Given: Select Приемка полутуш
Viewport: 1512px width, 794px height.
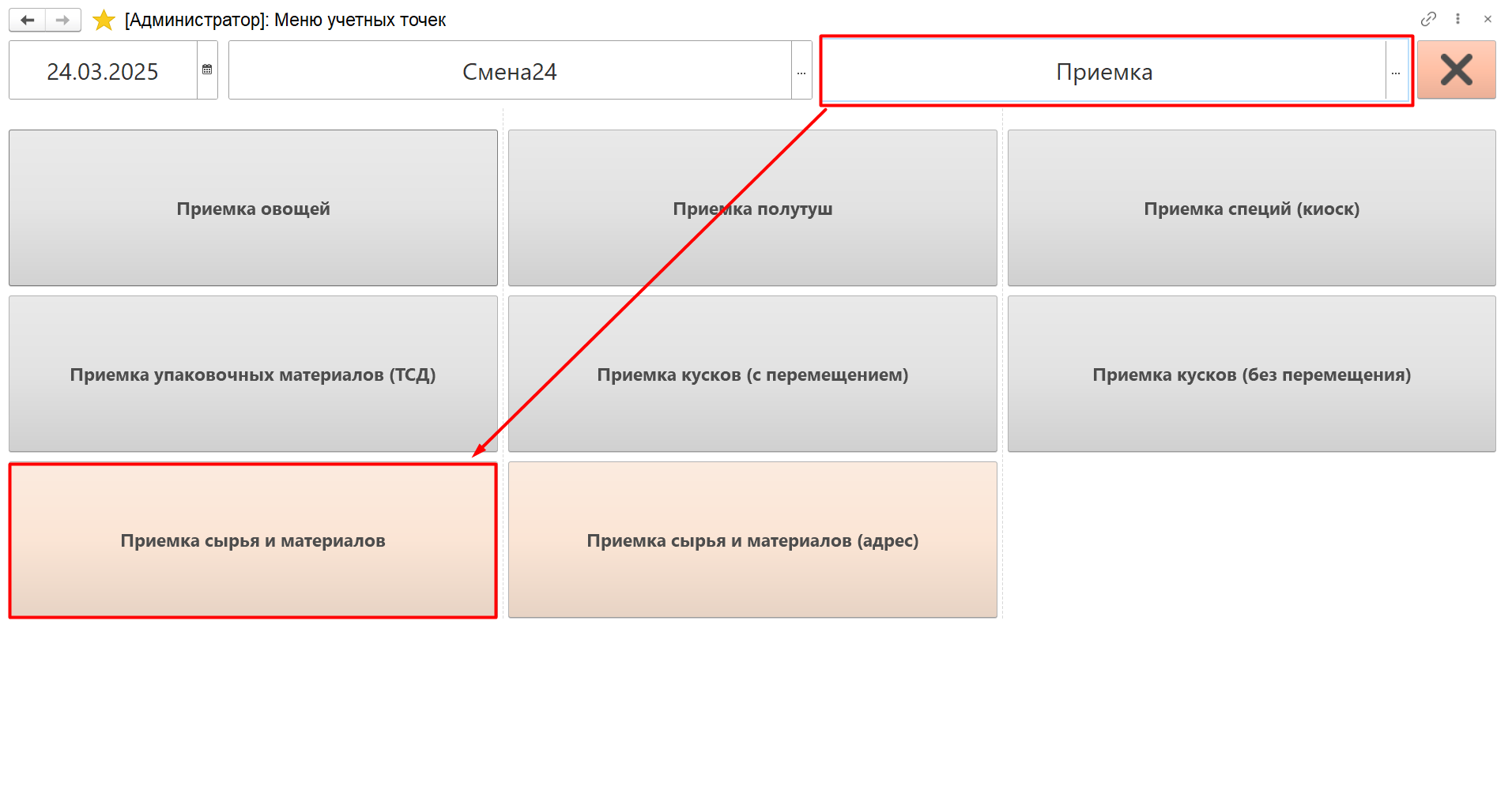Looking at the screenshot, I should point(752,208).
